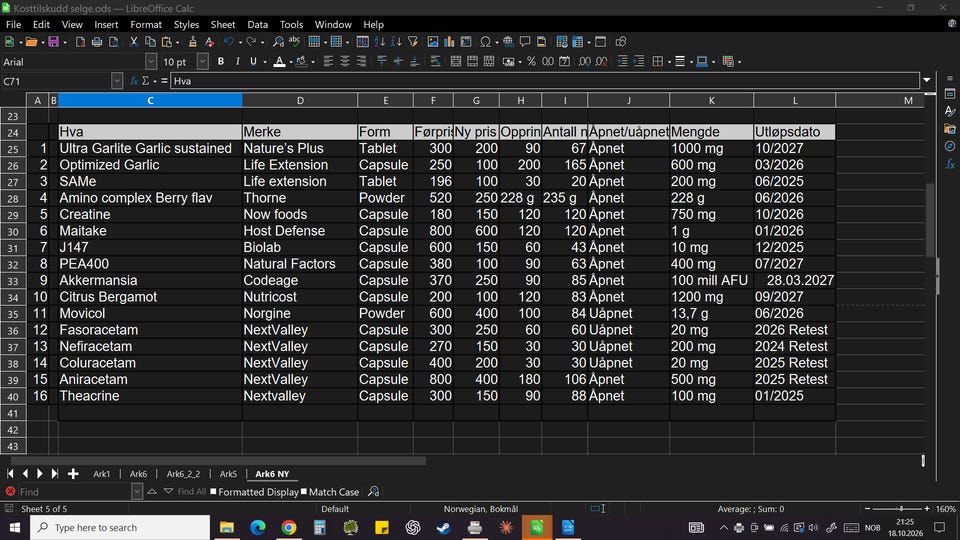960x540 pixels.
Task: Click the zoom slider in status bar
Action: click(897, 509)
